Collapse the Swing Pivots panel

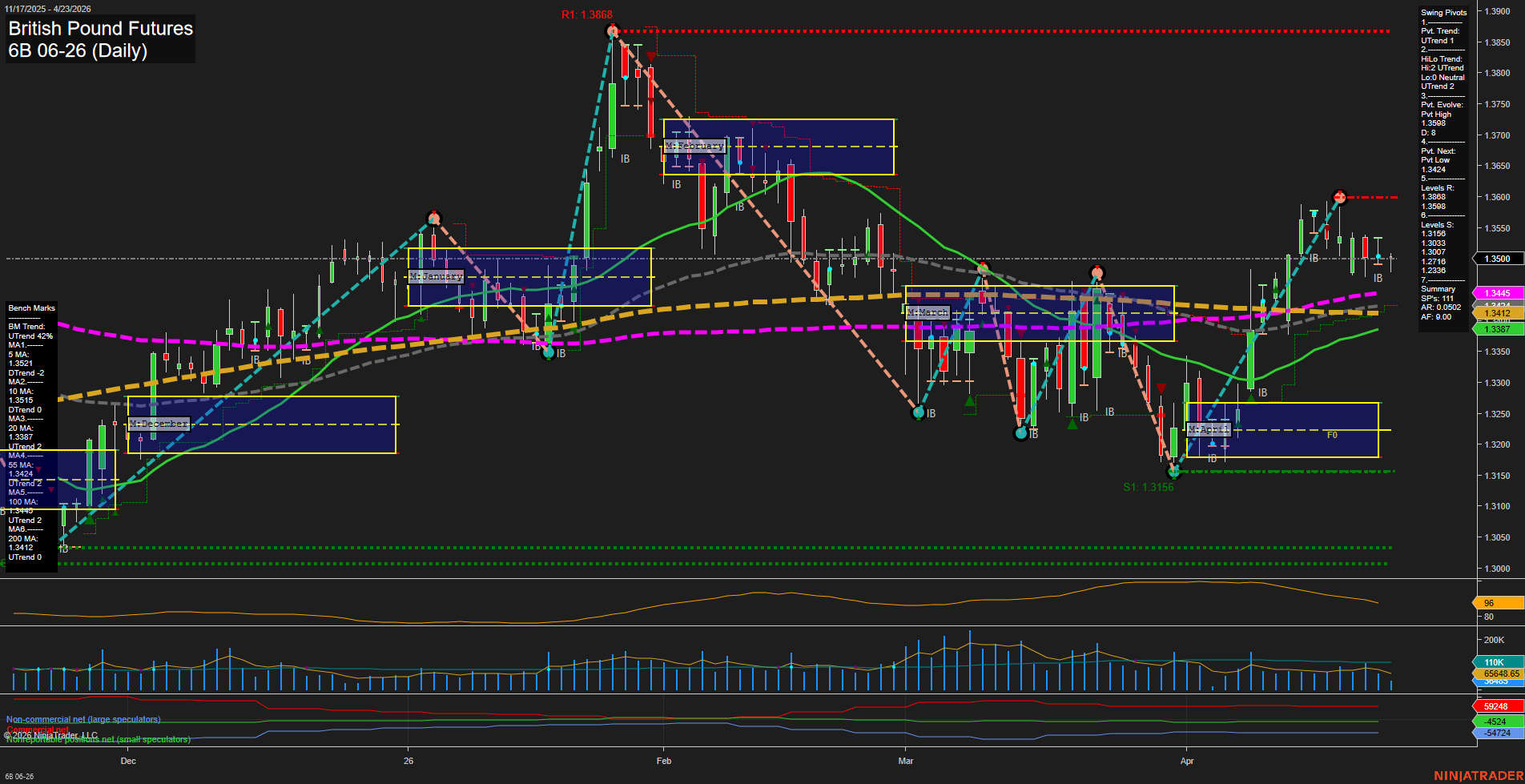pos(1443,12)
